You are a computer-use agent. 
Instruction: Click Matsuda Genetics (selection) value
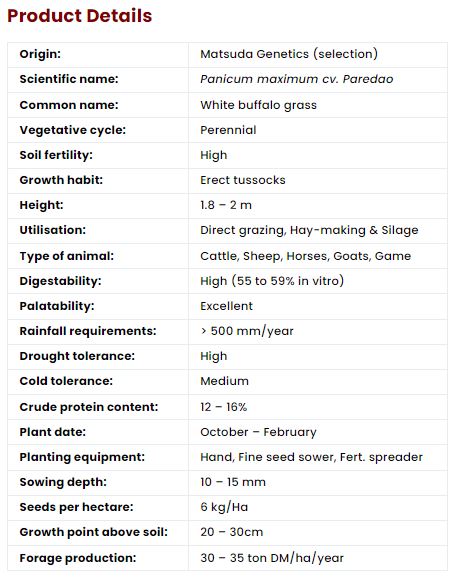click(x=289, y=54)
